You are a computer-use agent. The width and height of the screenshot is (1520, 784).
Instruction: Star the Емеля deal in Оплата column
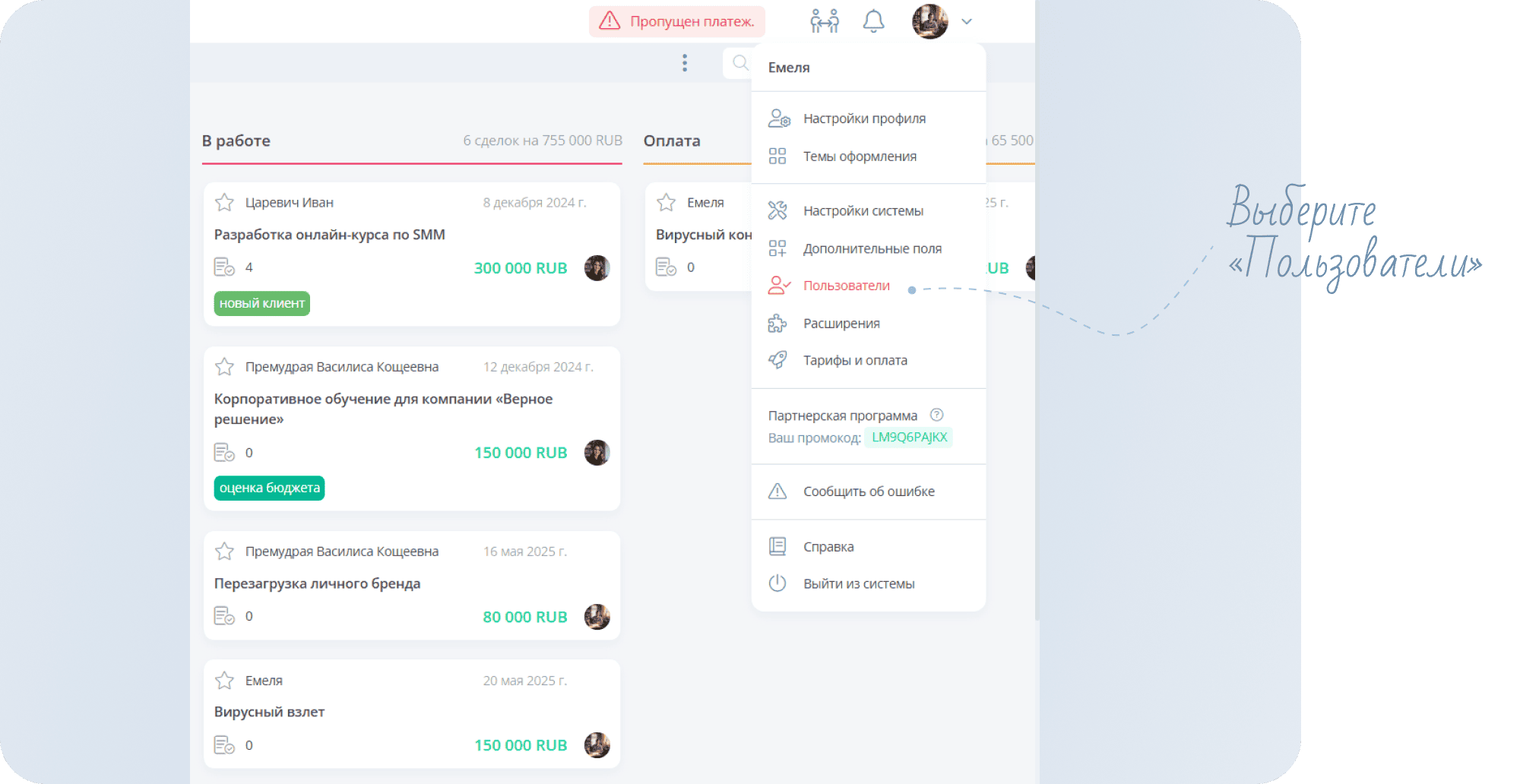[x=667, y=203]
